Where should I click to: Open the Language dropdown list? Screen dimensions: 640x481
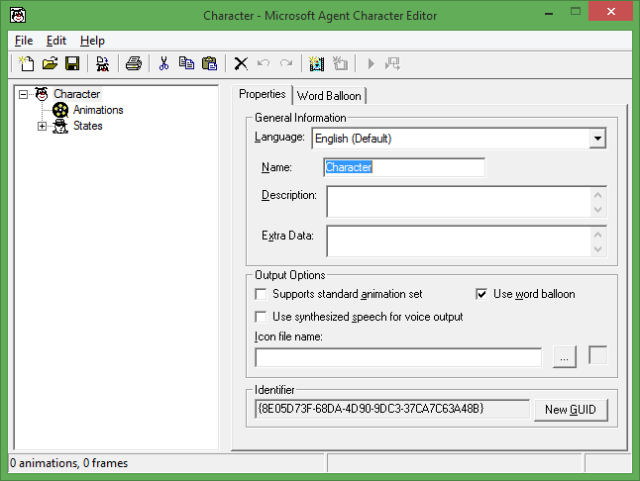[597, 139]
